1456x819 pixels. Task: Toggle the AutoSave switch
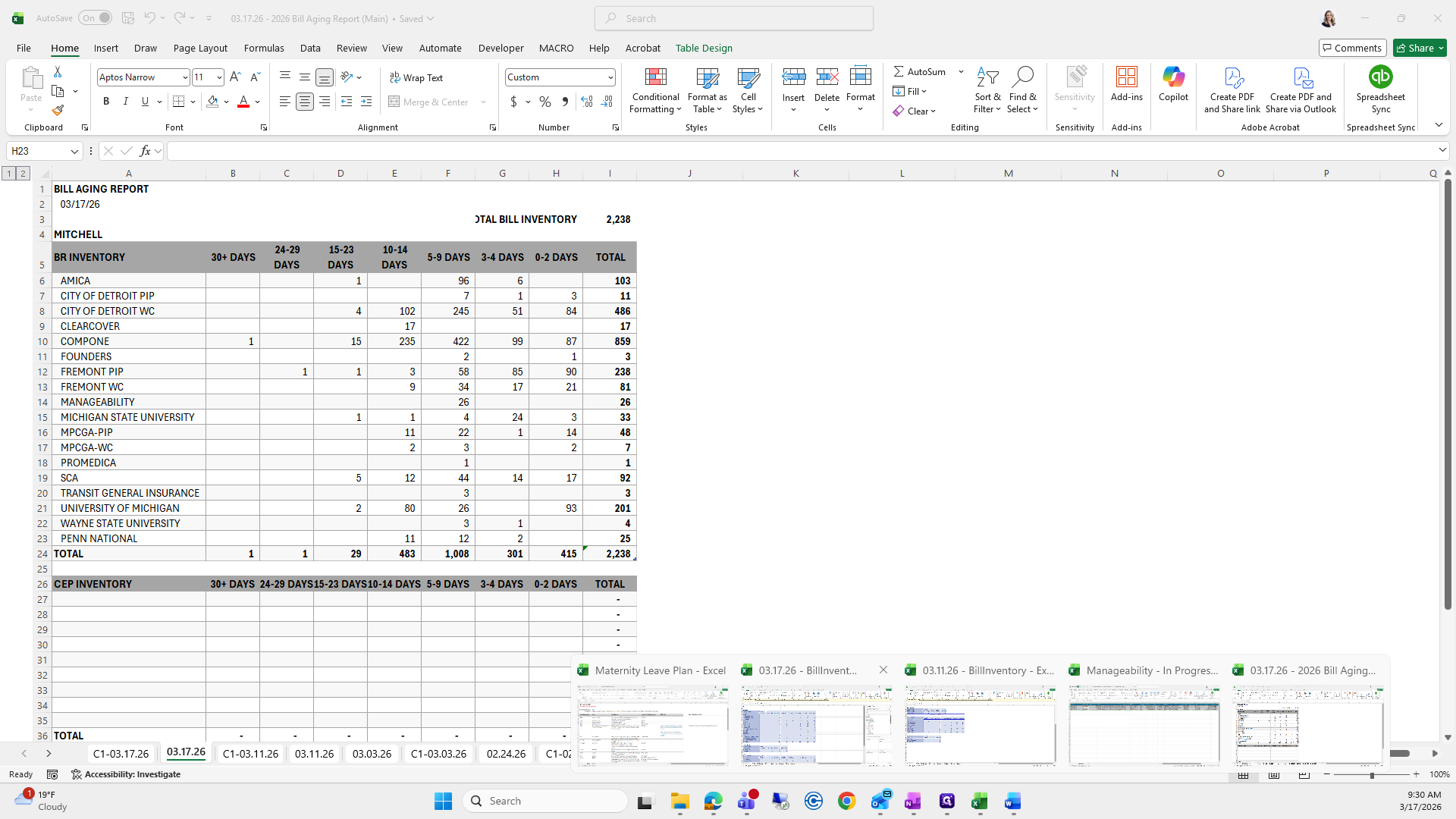click(96, 18)
